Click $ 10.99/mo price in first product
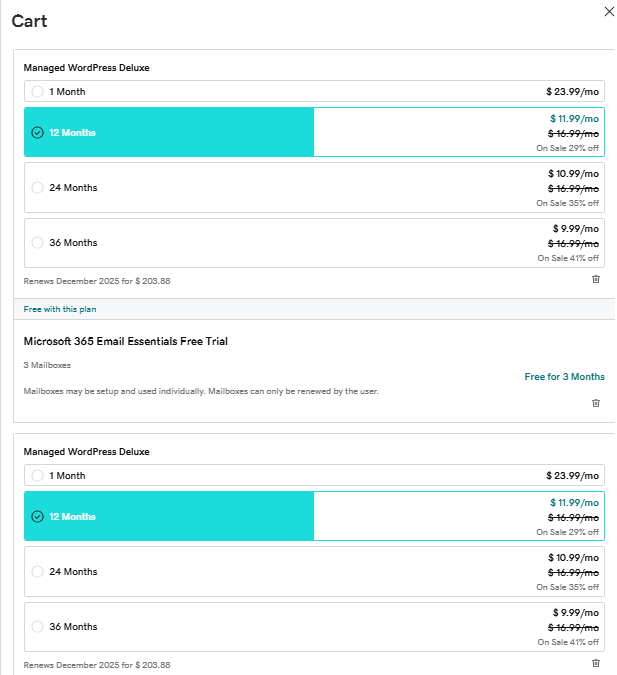The image size is (617, 675). click(x=573, y=174)
